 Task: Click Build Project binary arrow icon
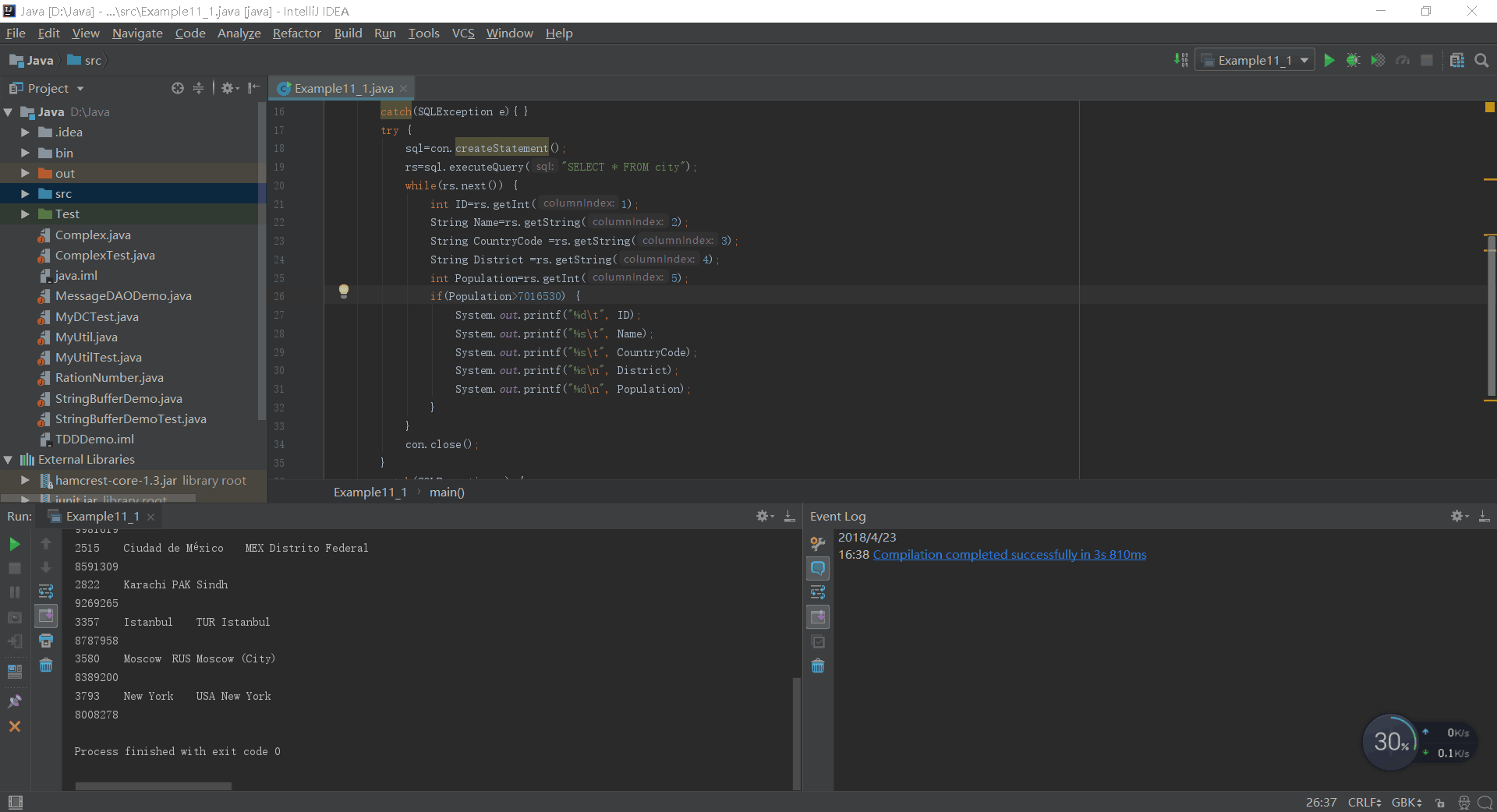click(x=1181, y=60)
